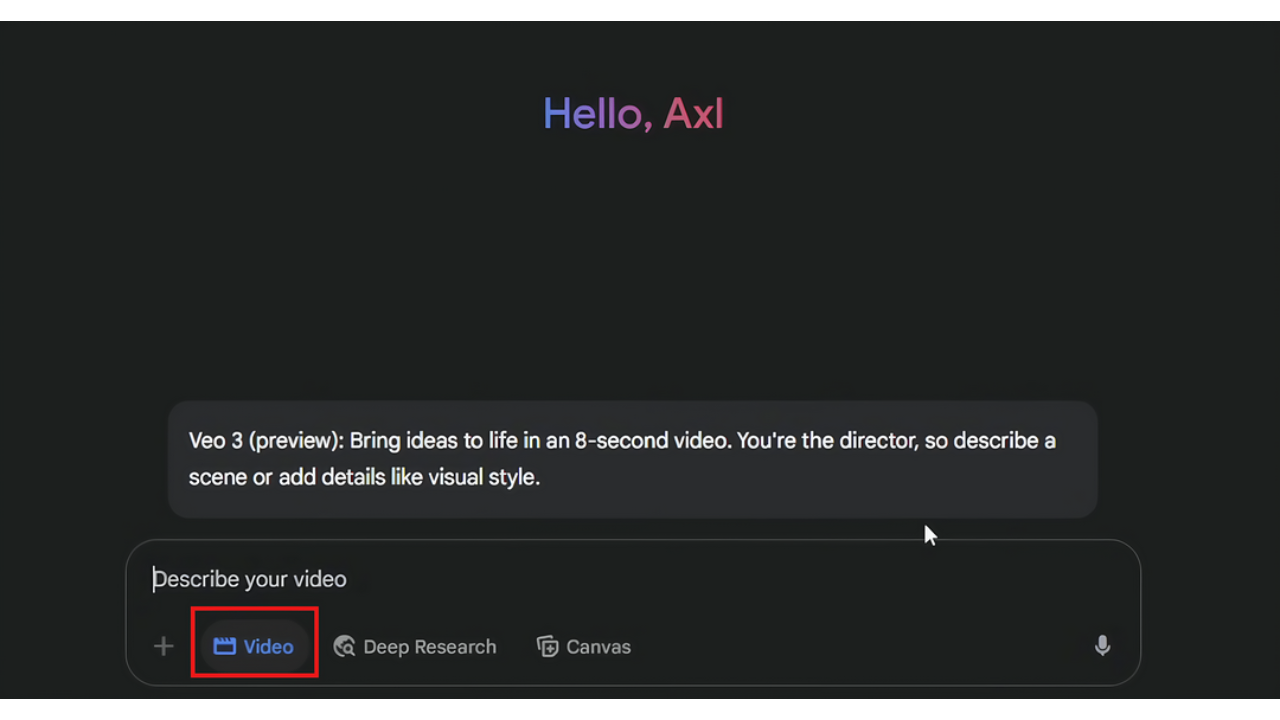
Task: Toggle the Video chip
Action: [x=254, y=646]
